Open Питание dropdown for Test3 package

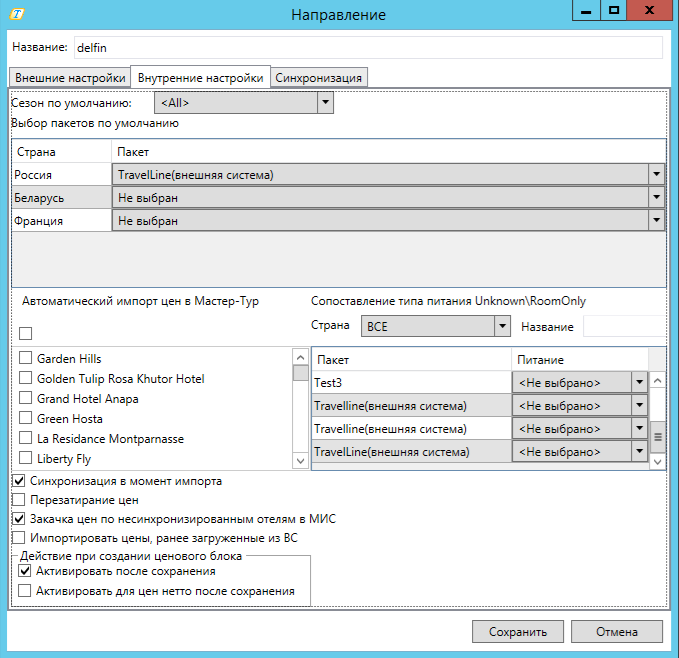pyautogui.click(x=639, y=382)
